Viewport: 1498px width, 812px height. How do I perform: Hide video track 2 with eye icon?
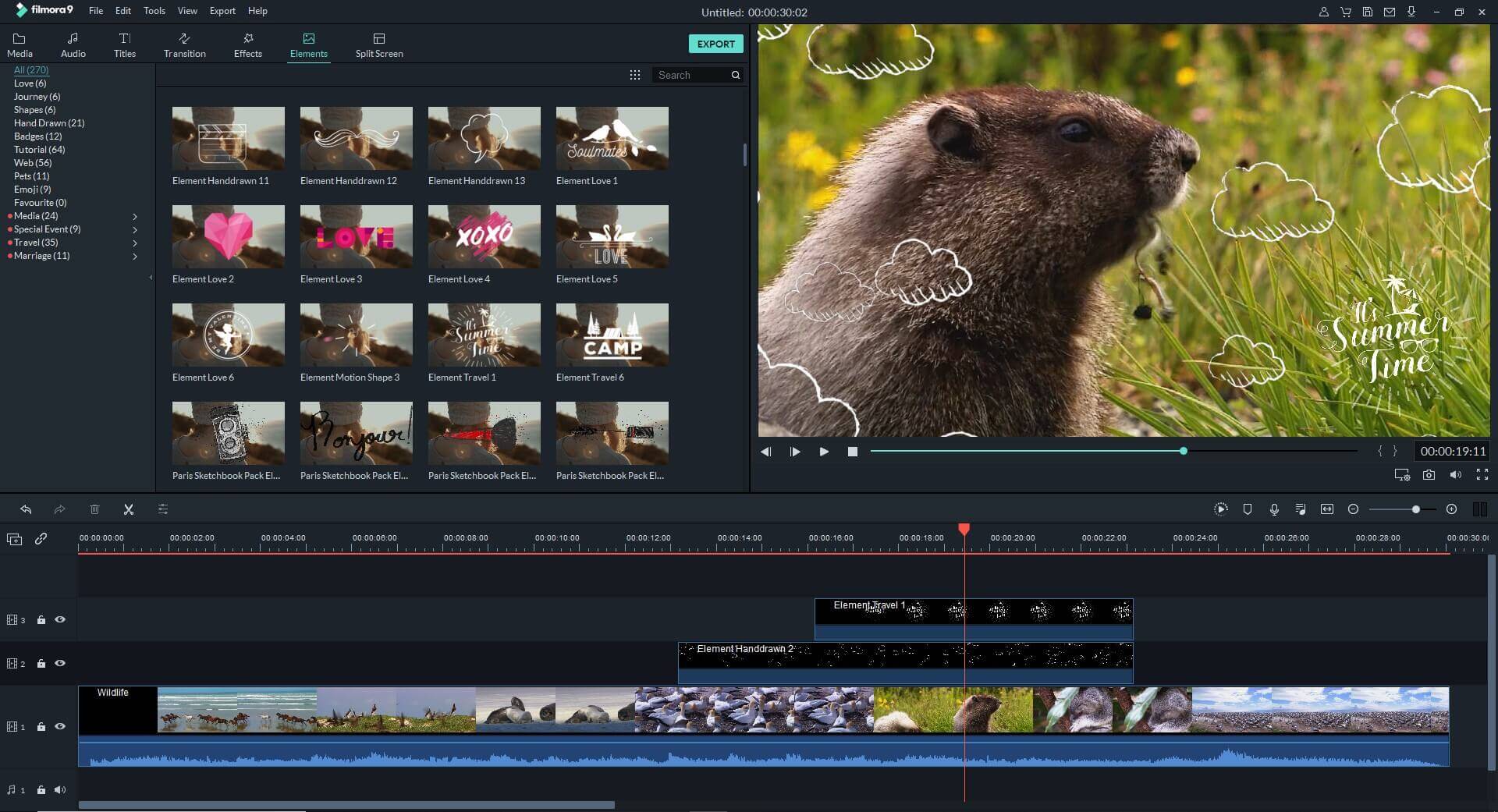pos(60,663)
